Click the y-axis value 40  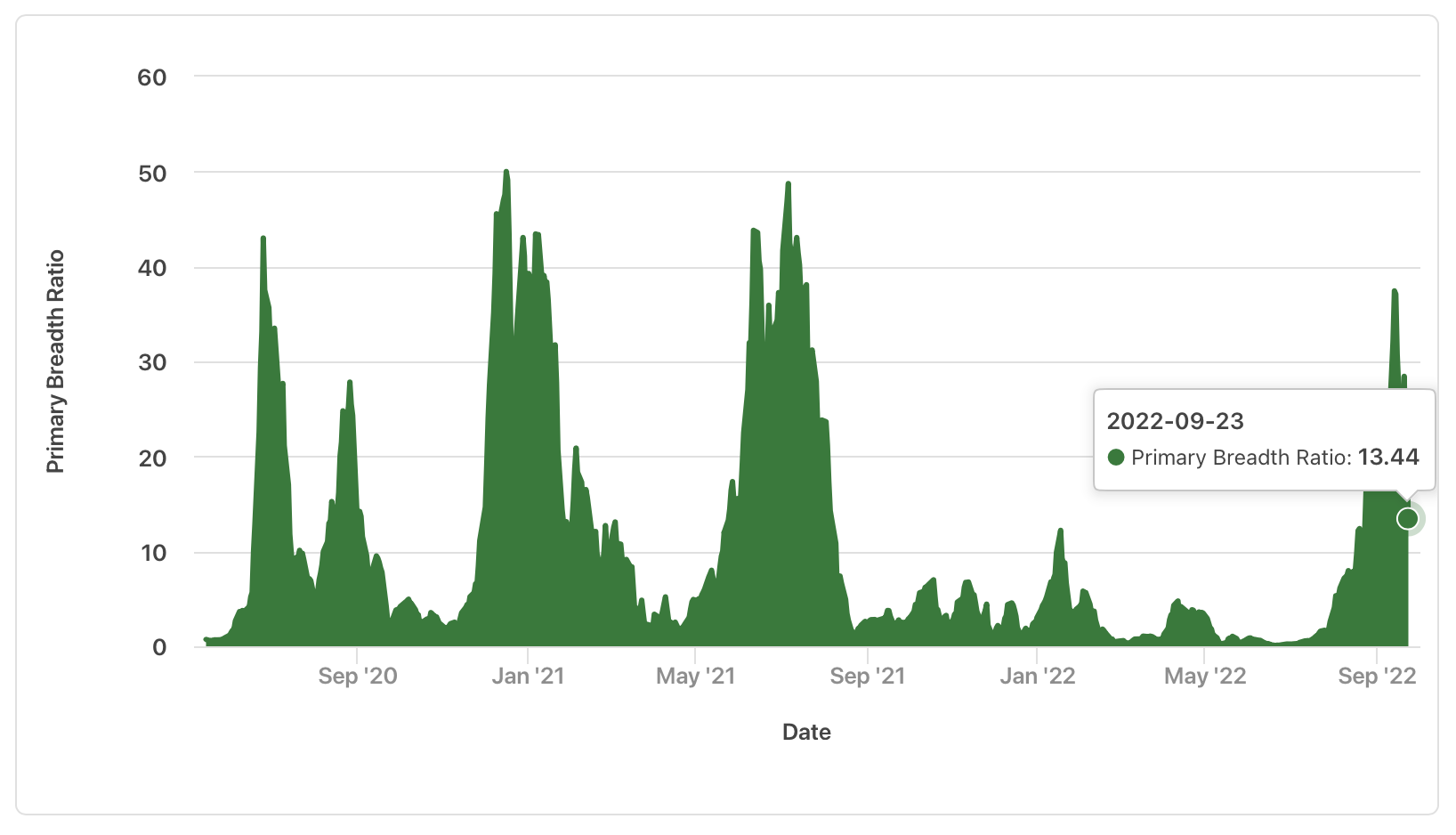(152, 268)
